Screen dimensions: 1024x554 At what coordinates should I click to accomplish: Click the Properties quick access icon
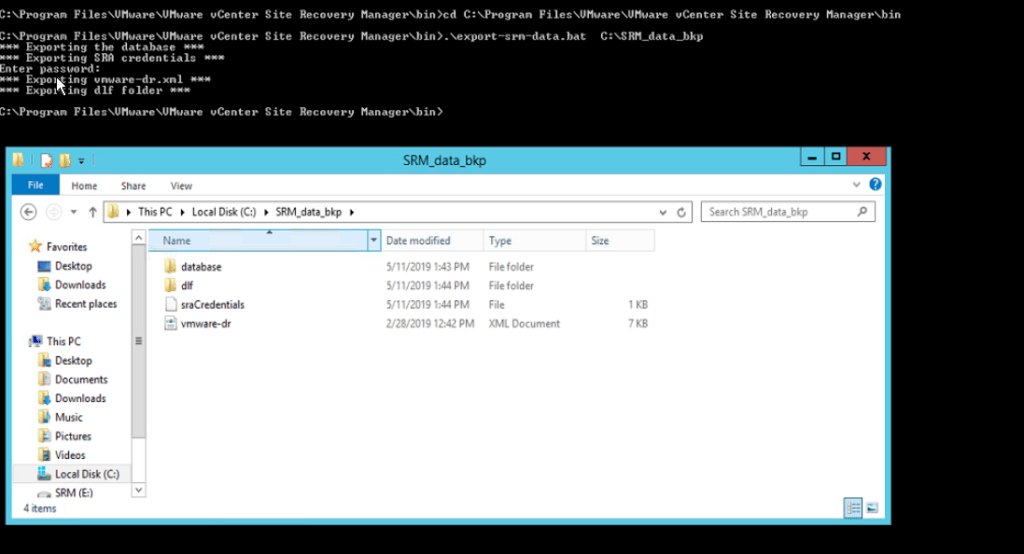[46, 160]
